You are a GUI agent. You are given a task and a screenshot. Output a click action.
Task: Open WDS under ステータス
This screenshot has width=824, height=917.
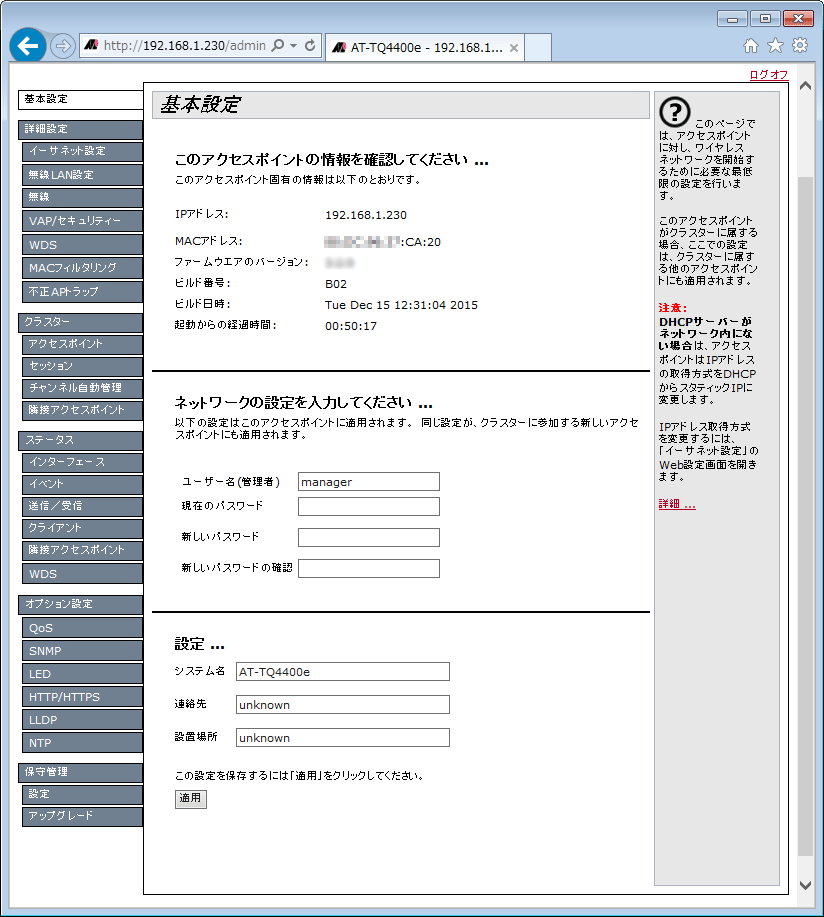click(x=82, y=573)
